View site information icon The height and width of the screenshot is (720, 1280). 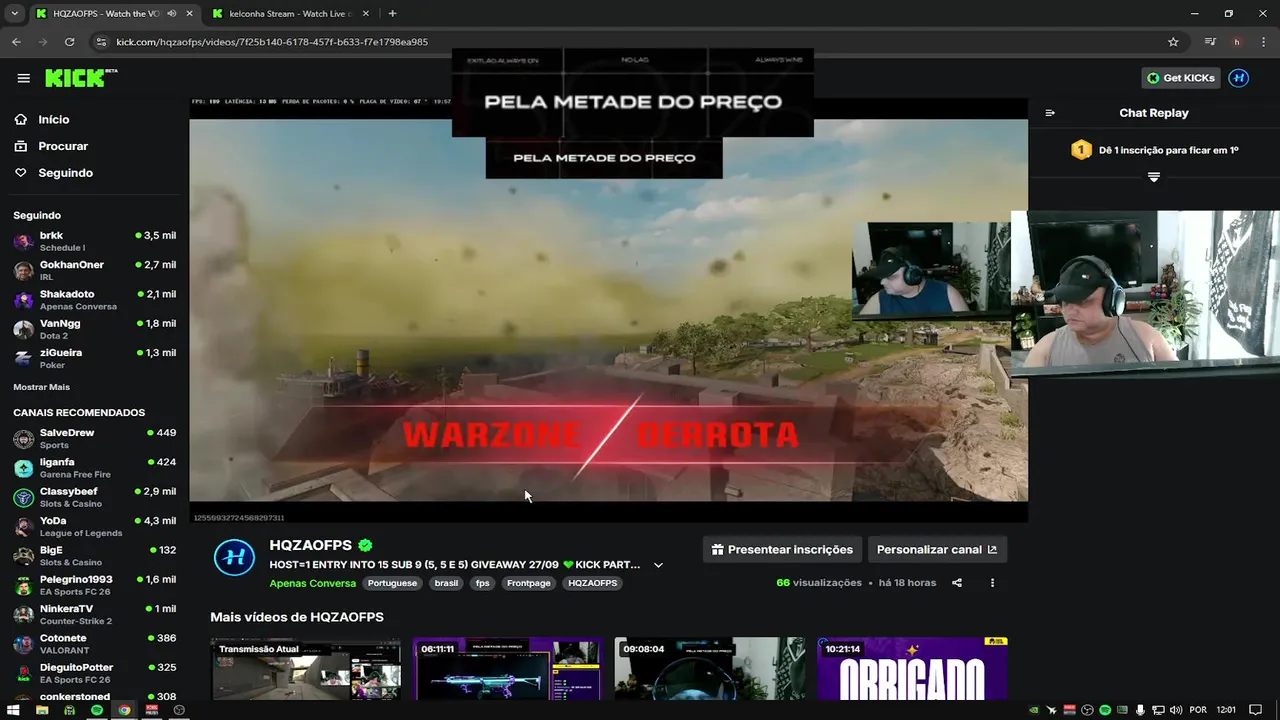101,42
